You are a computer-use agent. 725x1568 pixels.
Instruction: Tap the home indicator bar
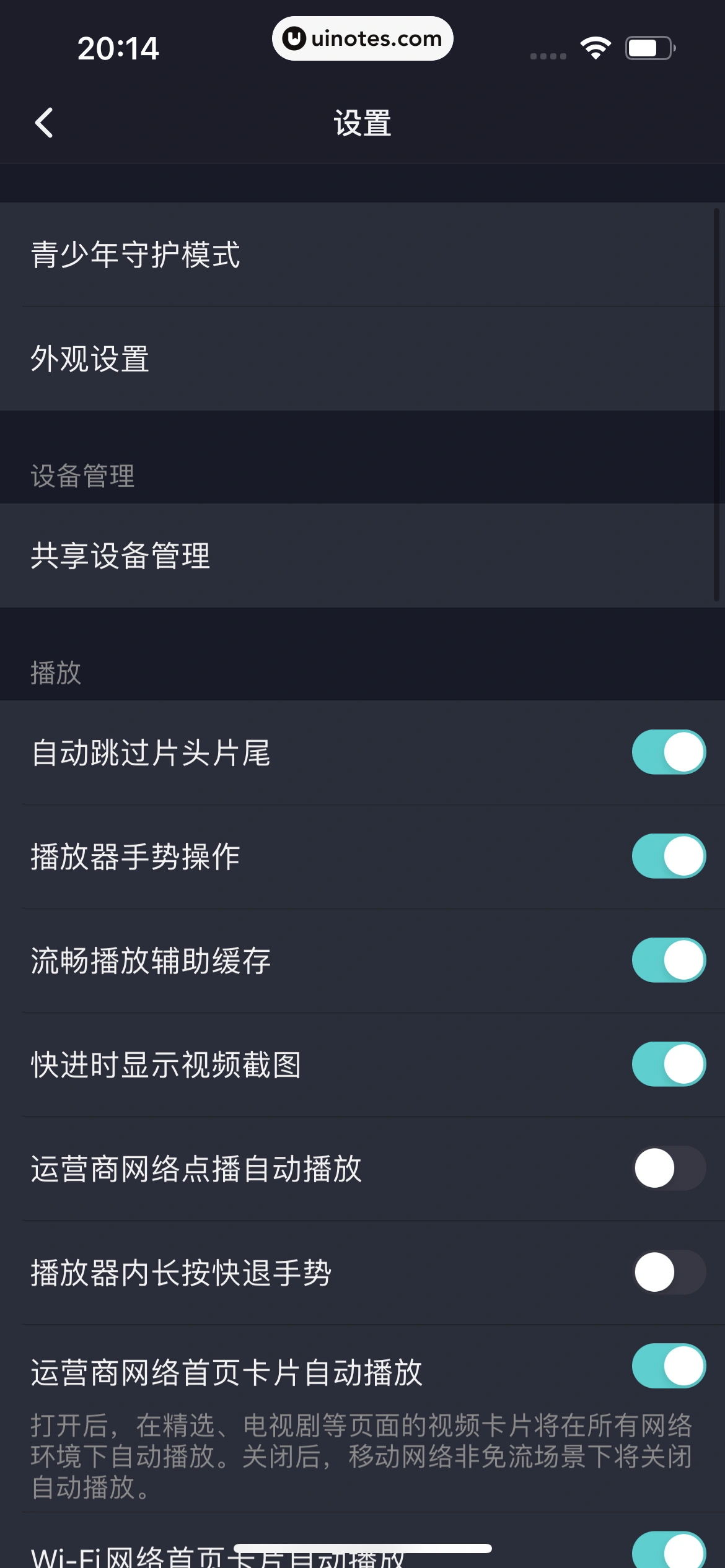pyautogui.click(x=362, y=1548)
